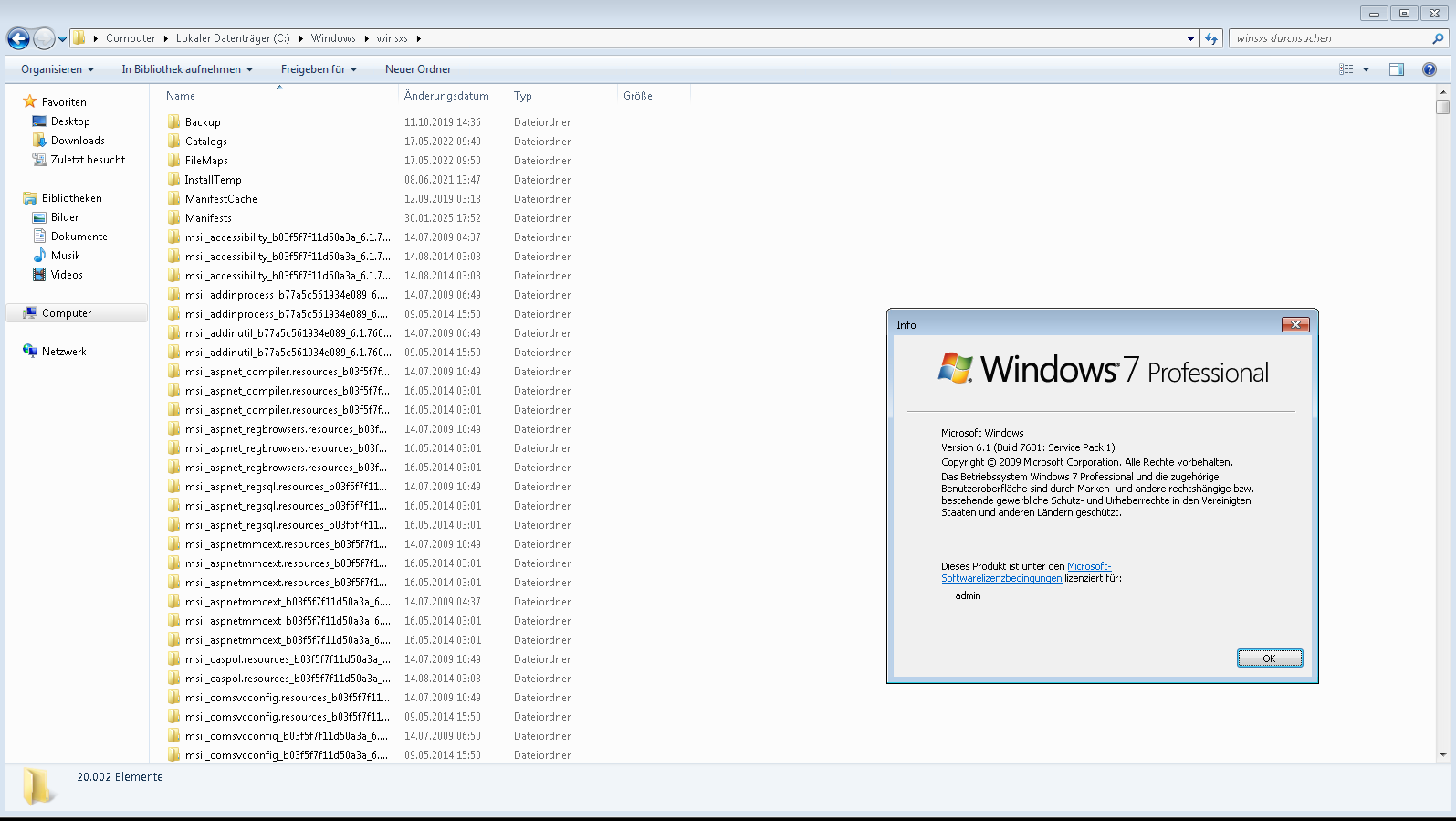Screen dimensions: 1456x821
Task: Select Bibliotheken icon in navigation pane
Action: tap(30, 198)
